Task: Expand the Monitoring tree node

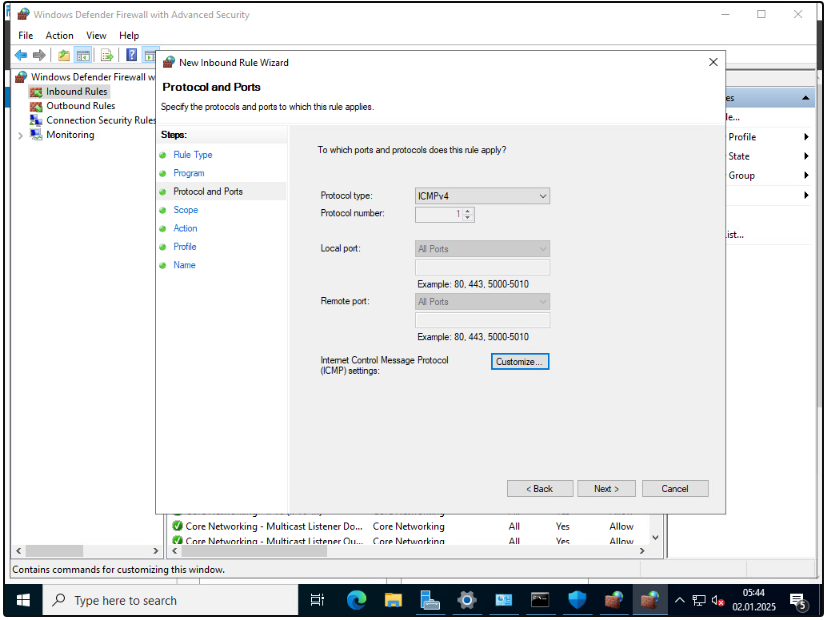Action: tap(21, 135)
